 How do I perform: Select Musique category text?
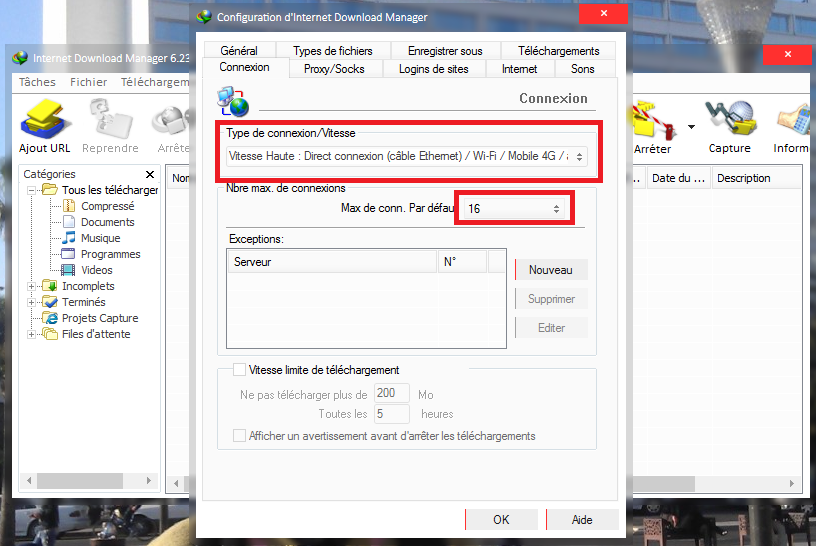tap(100, 238)
